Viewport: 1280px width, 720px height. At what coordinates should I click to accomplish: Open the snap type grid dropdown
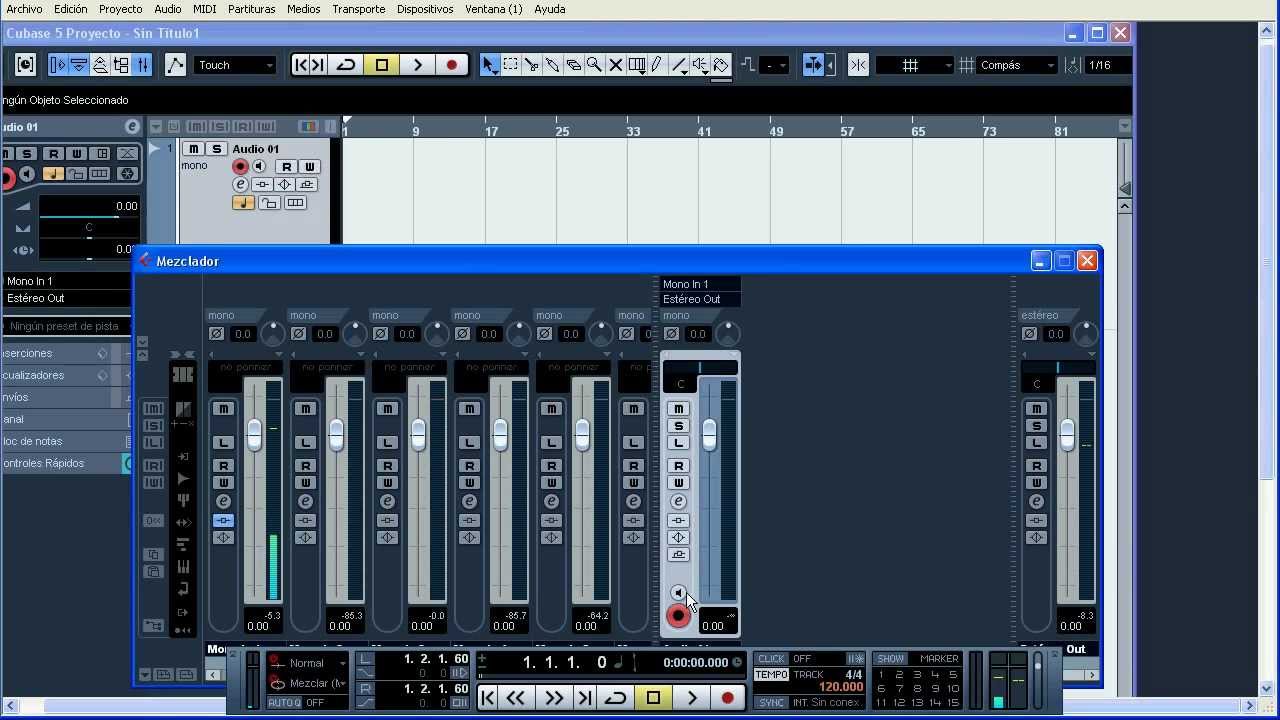click(x=915, y=65)
